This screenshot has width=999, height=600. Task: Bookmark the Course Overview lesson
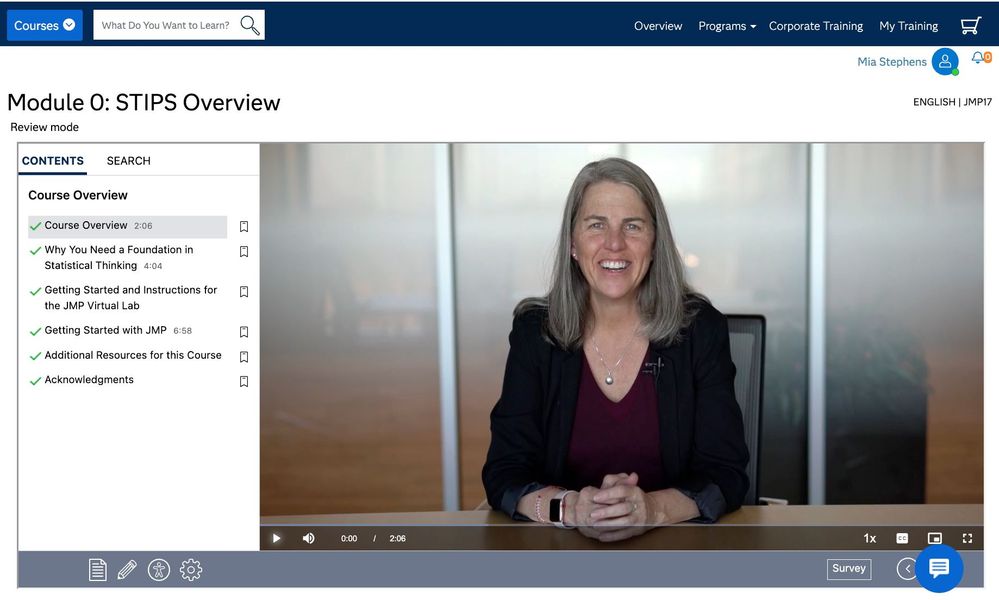(244, 227)
